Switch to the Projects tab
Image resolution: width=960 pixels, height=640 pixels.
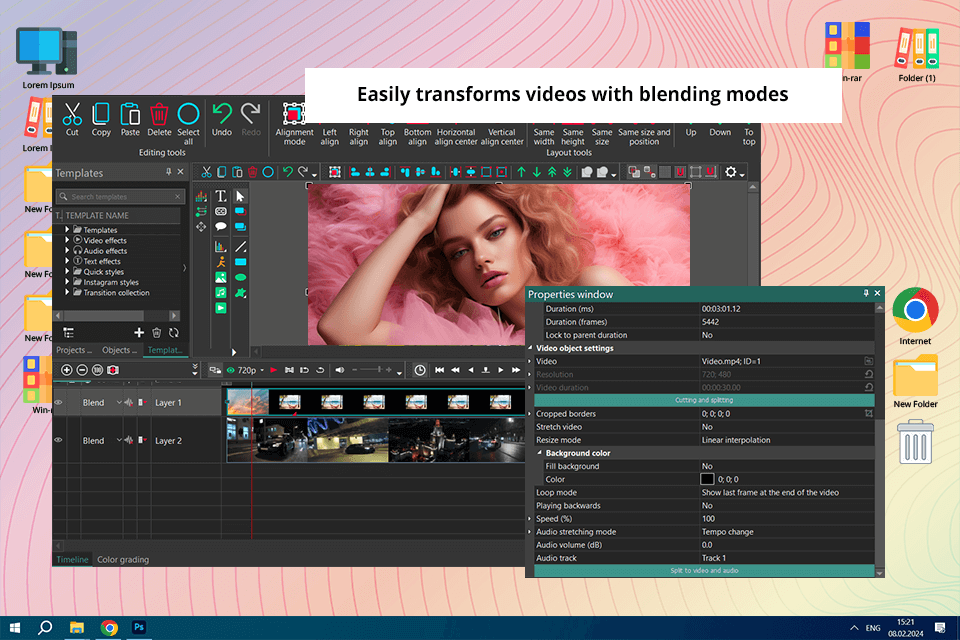point(73,350)
